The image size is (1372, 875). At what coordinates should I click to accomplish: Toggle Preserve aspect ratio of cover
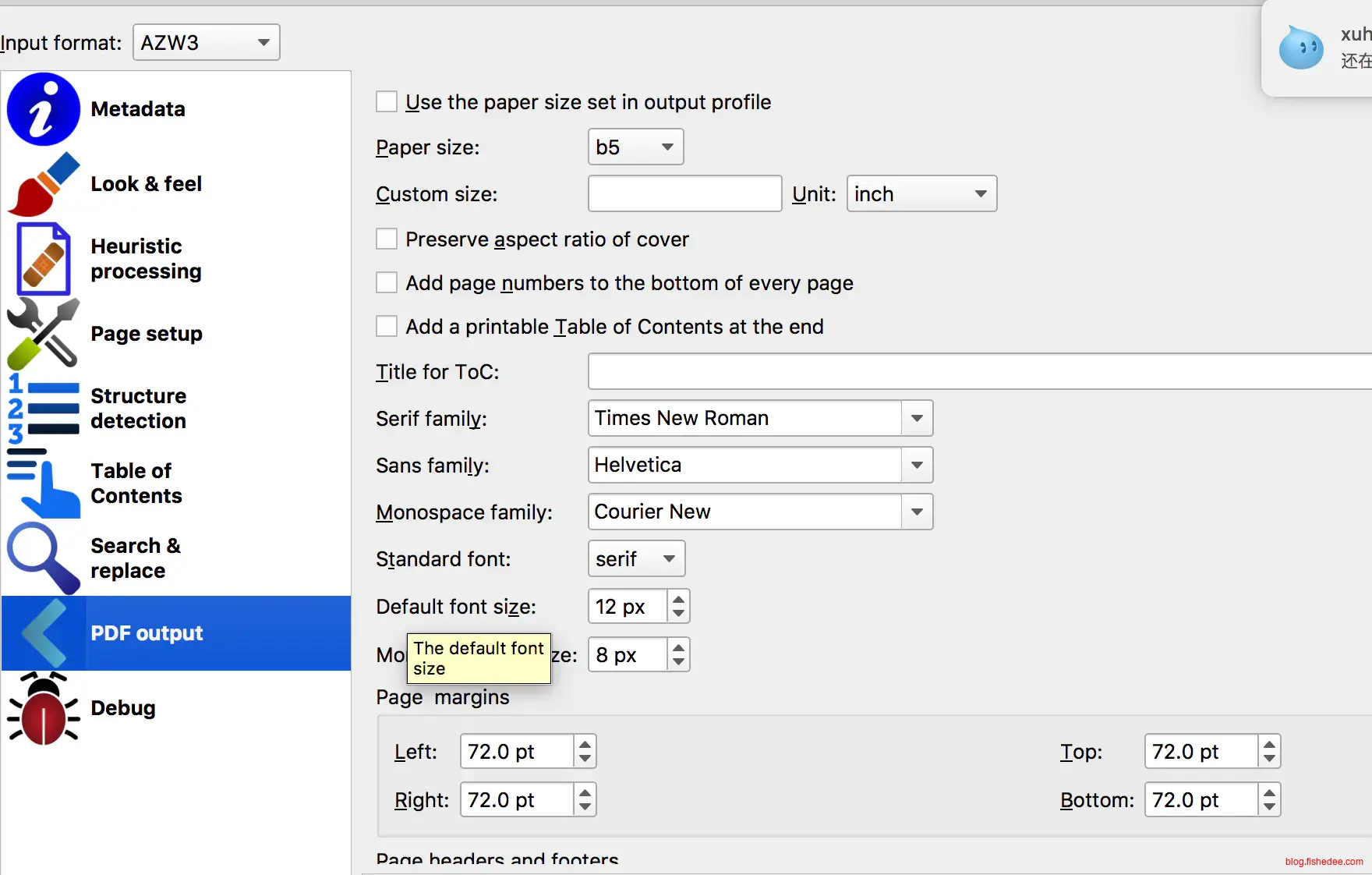pos(387,239)
